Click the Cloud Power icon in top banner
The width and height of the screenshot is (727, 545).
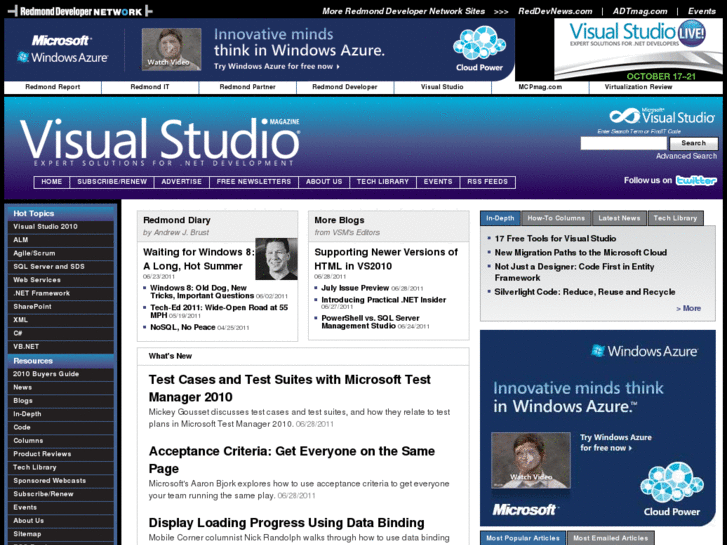coord(479,49)
